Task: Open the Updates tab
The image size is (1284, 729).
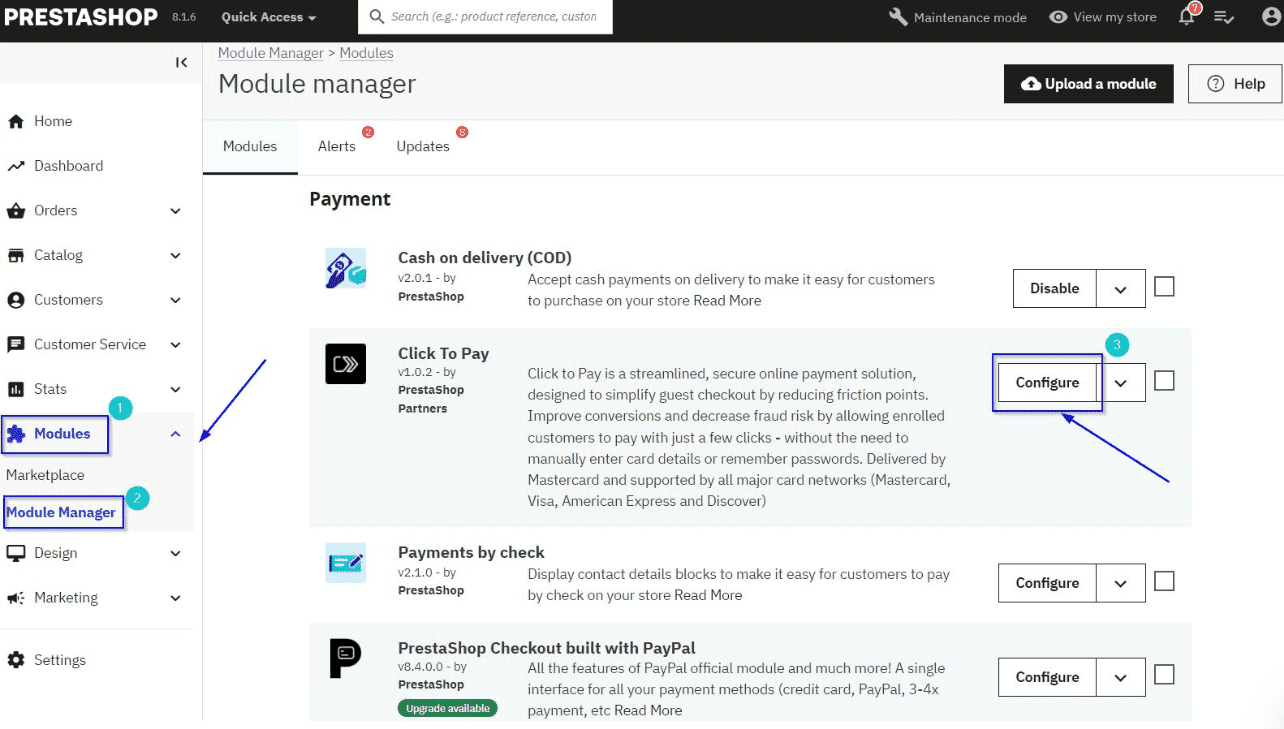Action: pos(422,145)
